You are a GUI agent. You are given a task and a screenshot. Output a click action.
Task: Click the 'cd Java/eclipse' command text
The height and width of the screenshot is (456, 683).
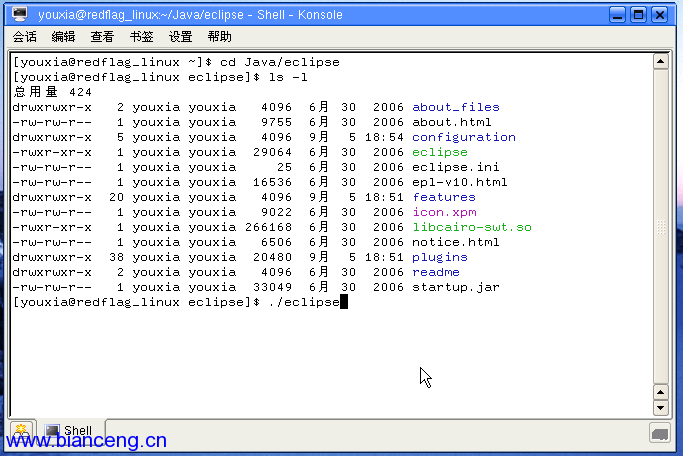[x=280, y=62]
